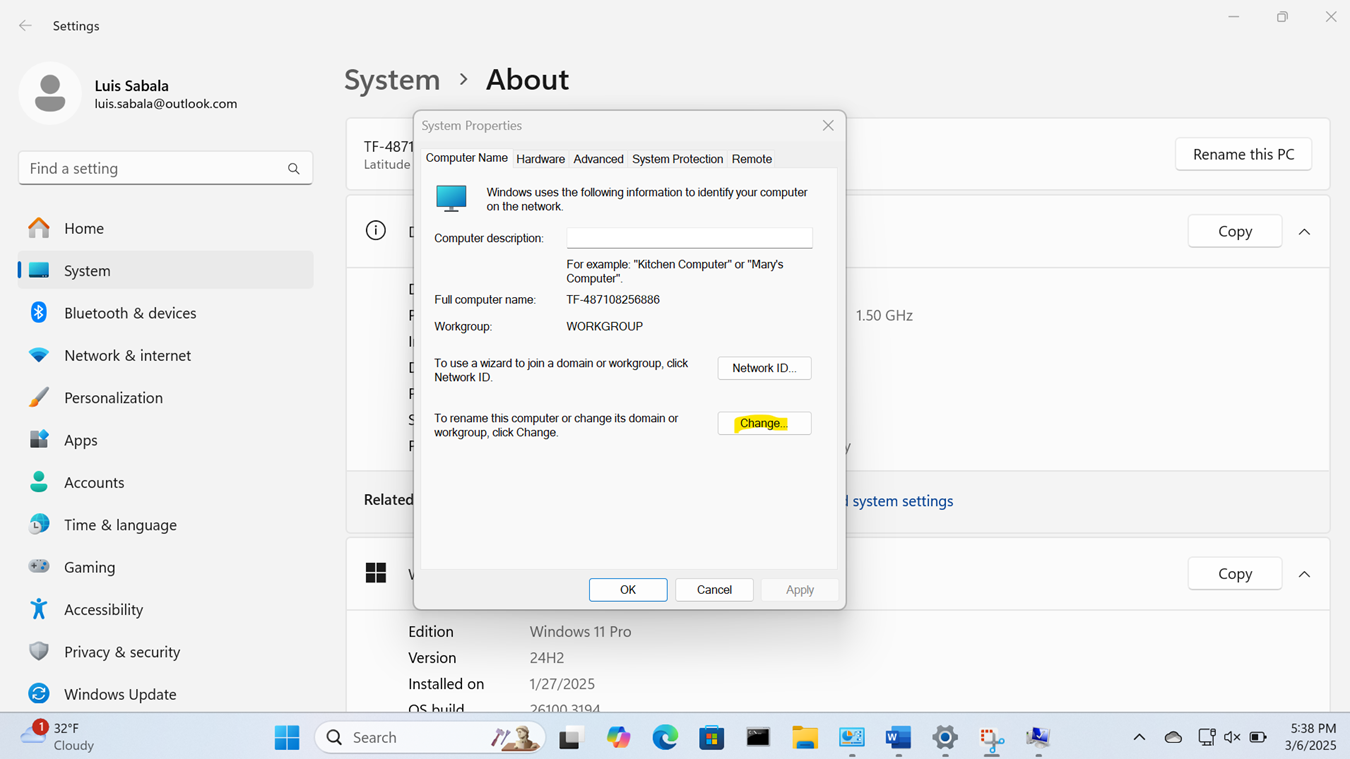The image size is (1350, 759).
Task: Switch to System Protection tab
Action: point(677,159)
